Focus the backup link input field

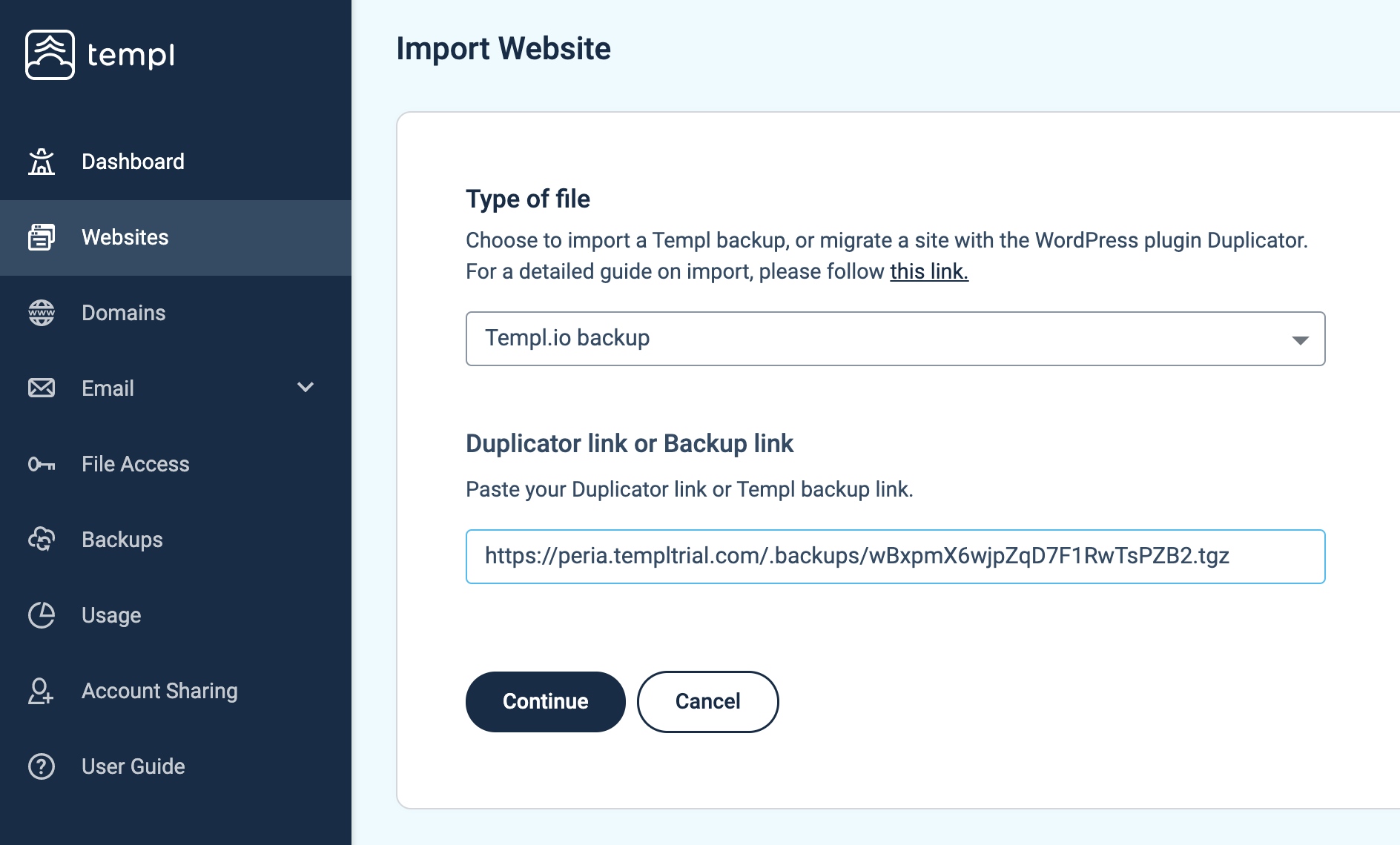coord(895,557)
